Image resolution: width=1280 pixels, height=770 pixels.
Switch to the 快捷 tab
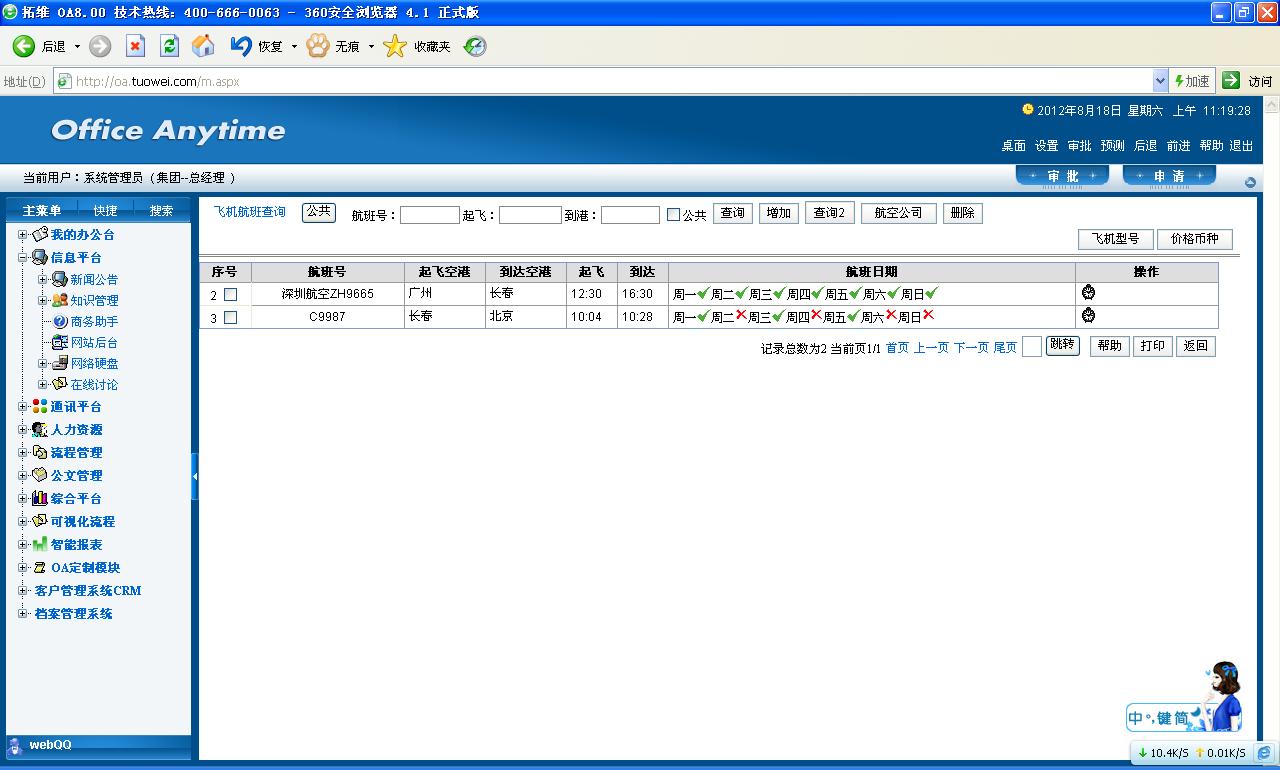pos(105,210)
